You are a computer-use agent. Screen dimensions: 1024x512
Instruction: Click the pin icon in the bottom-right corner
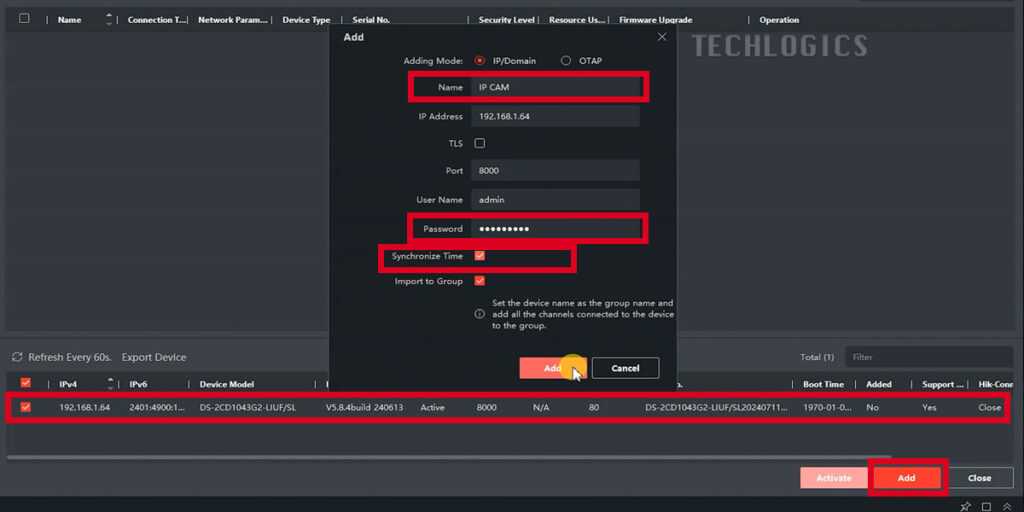(965, 506)
